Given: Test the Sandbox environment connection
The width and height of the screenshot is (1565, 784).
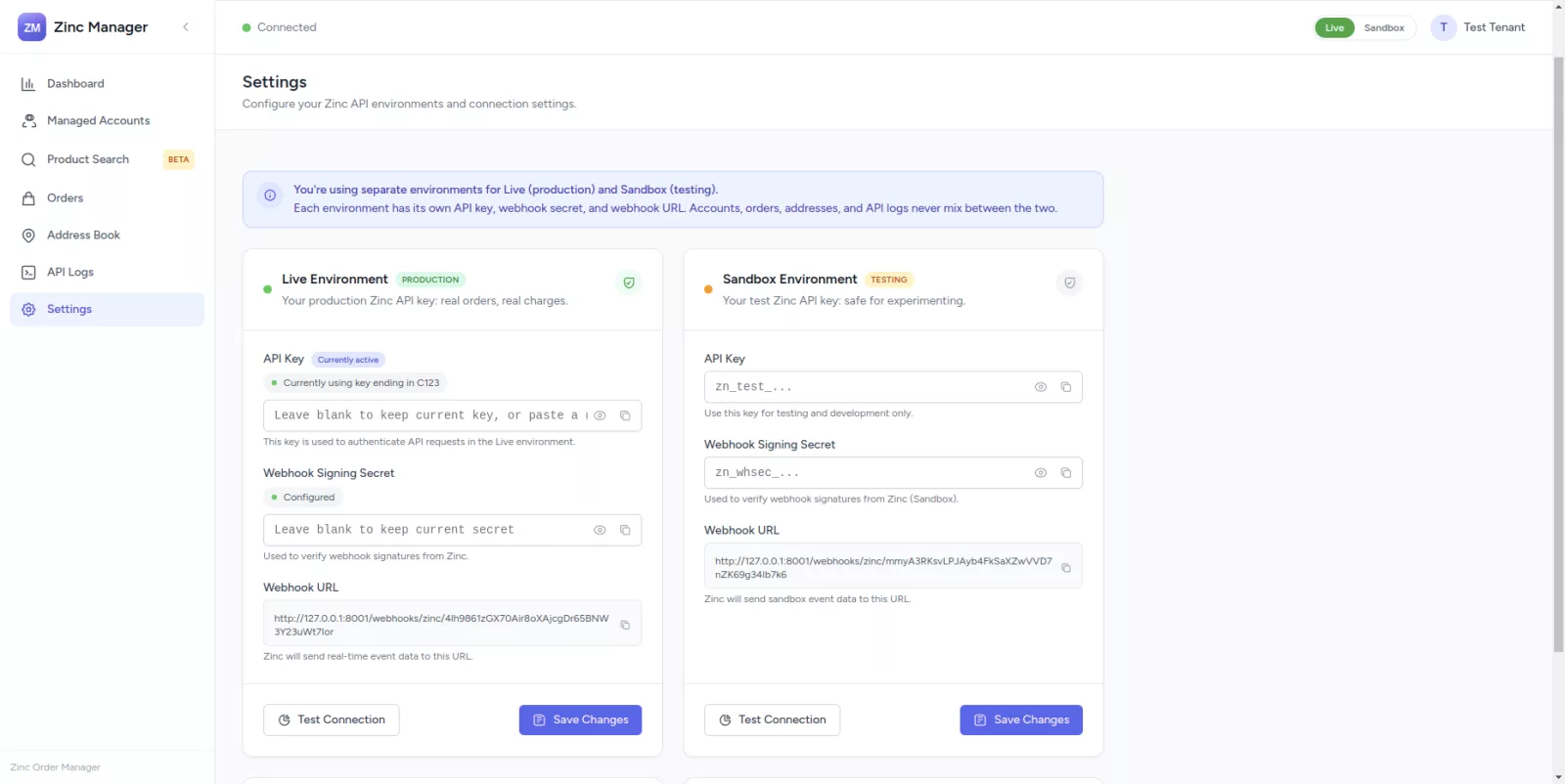Looking at the screenshot, I should (772, 720).
